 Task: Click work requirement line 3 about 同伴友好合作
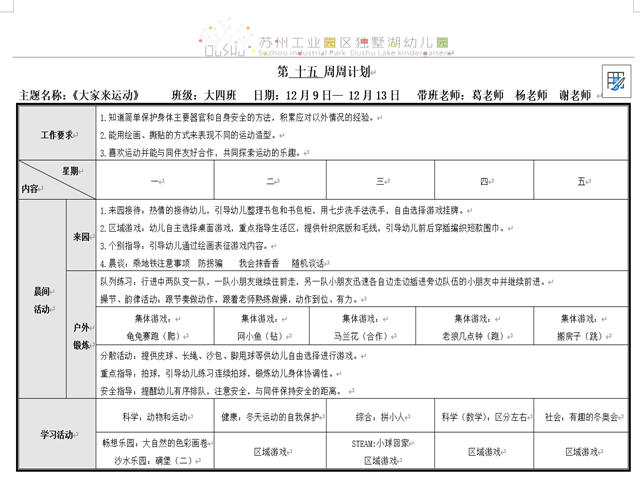[201, 153]
